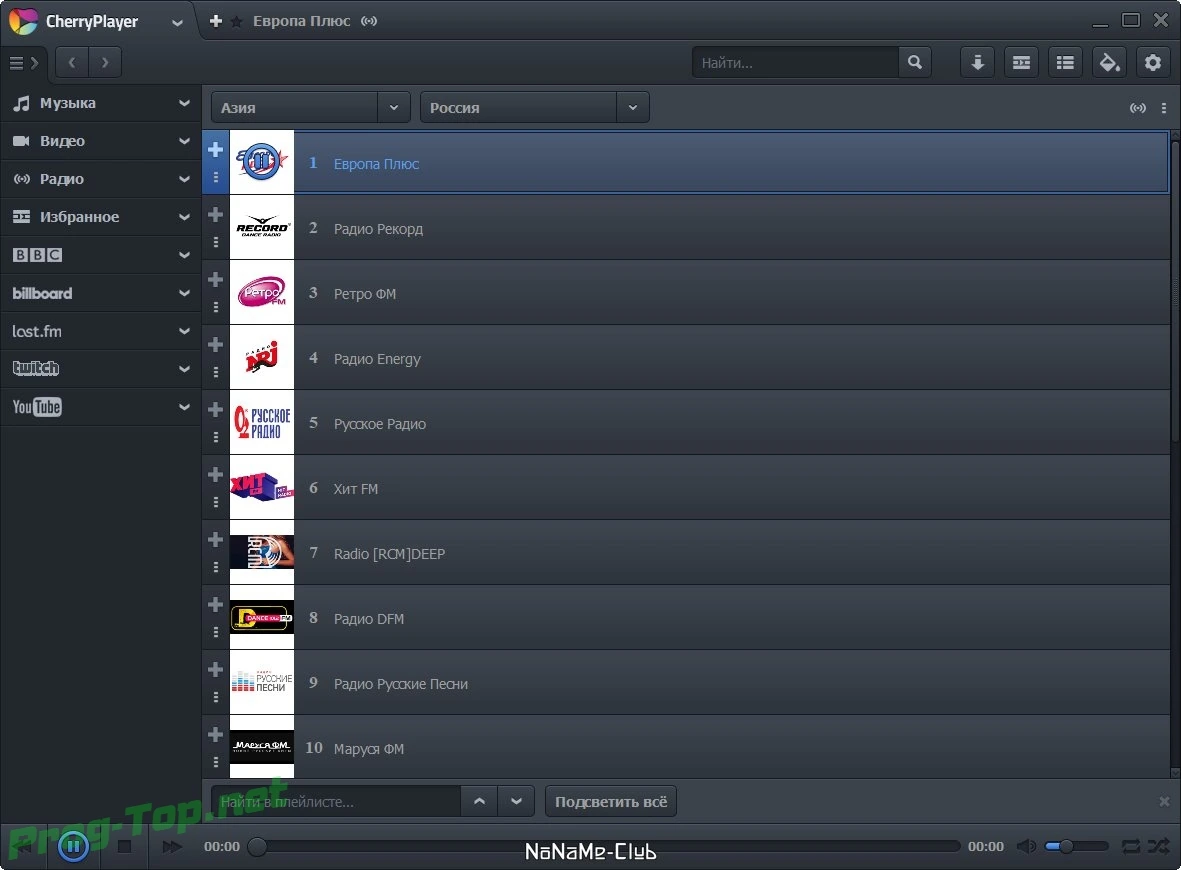
Task: Select station Радио DFM
Action: [x=686, y=618]
